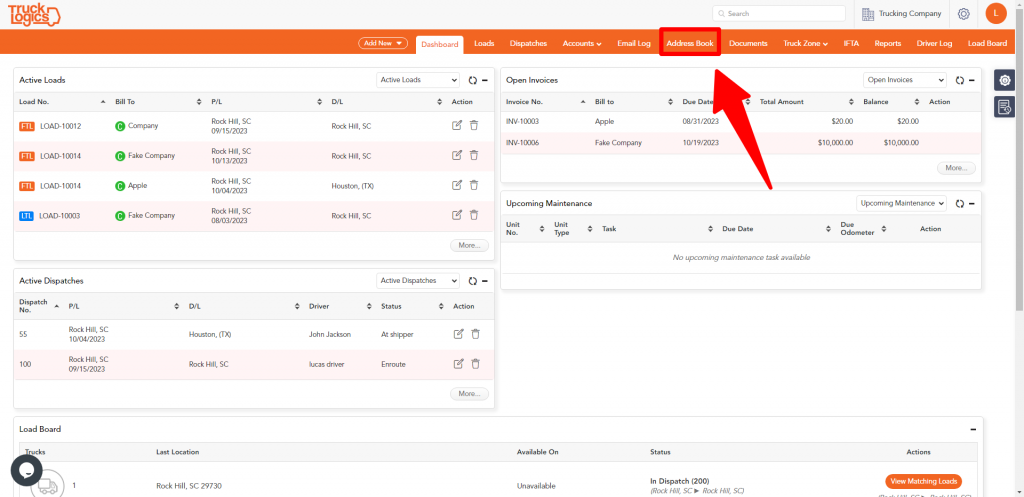The image size is (1024, 497).
Task: Click View Matching Loads button
Action: [923, 481]
